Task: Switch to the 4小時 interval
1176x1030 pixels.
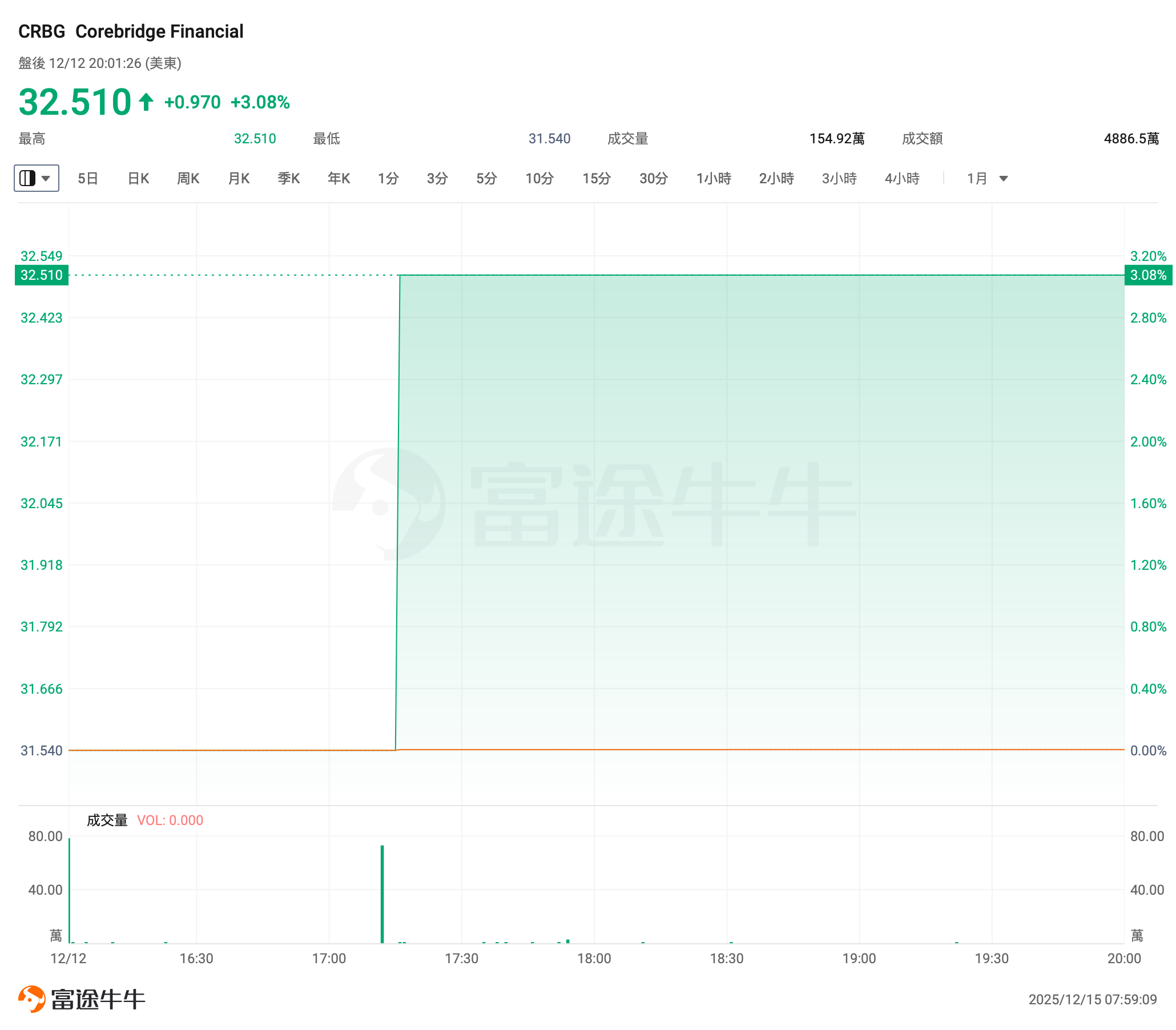Action: (902, 178)
